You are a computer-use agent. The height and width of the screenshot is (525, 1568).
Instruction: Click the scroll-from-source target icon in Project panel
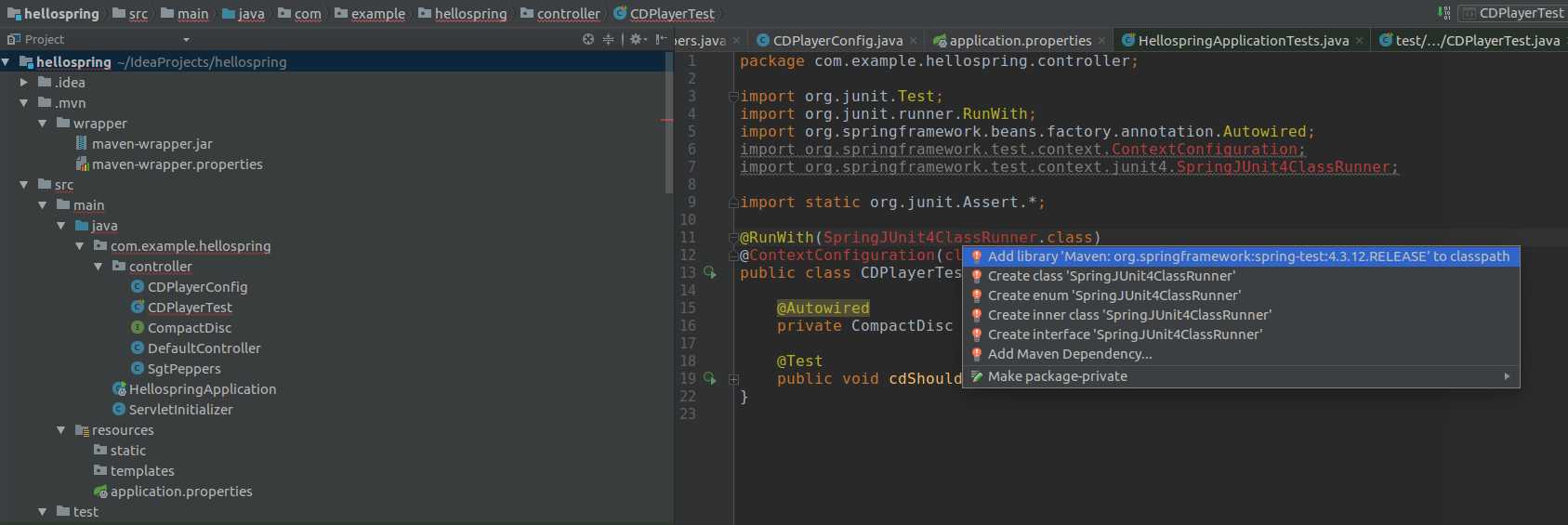pos(587,39)
